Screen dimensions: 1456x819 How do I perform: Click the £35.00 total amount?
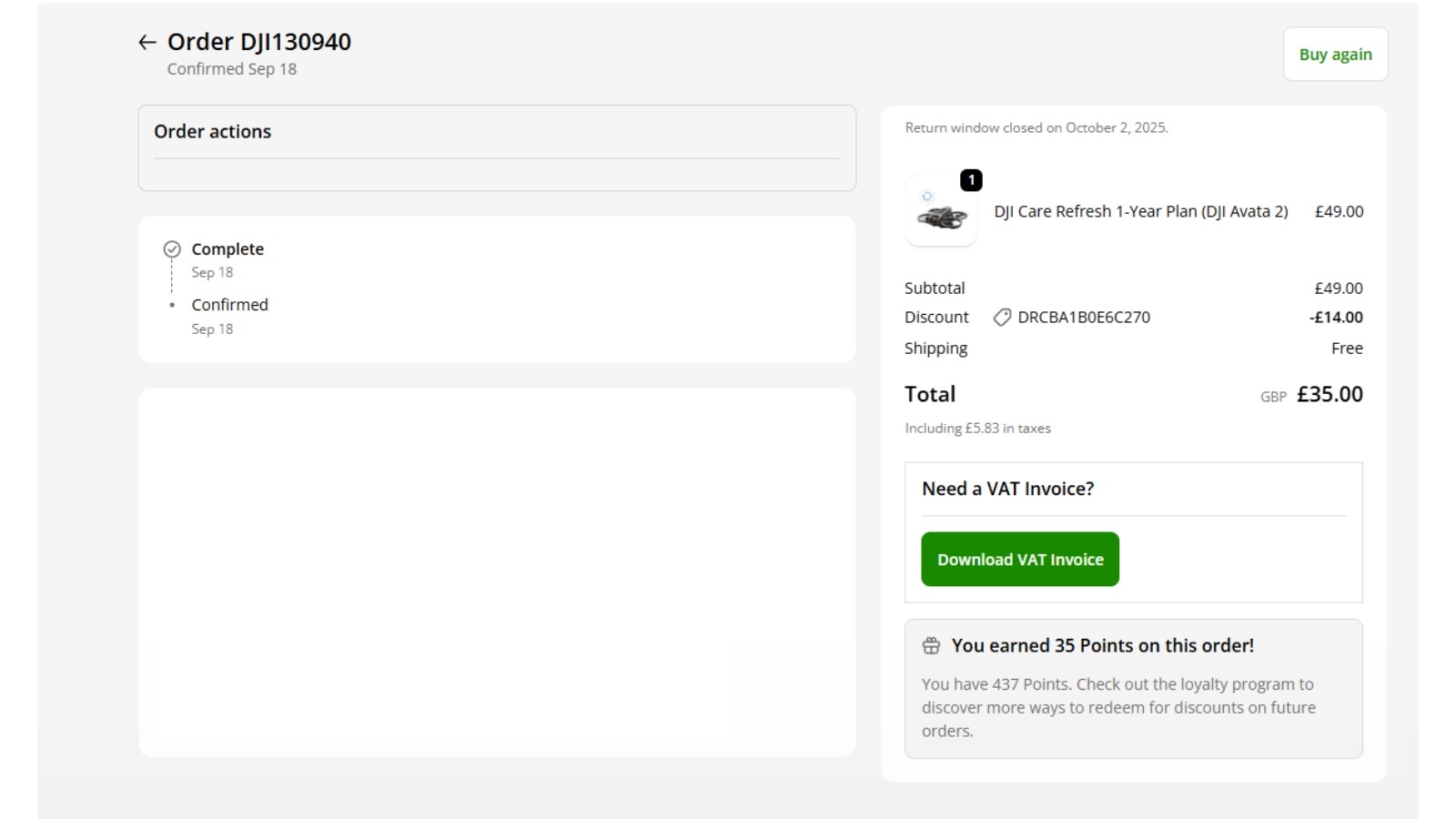[x=1329, y=395]
